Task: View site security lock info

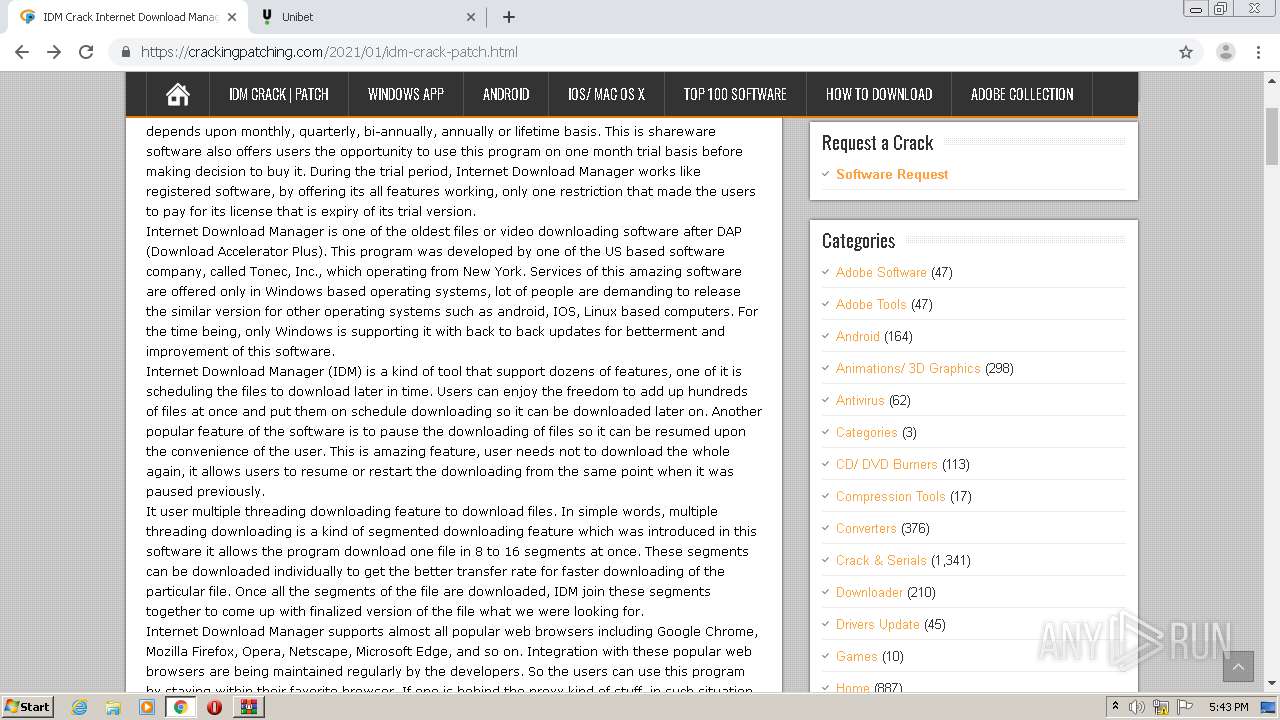Action: coord(126,52)
